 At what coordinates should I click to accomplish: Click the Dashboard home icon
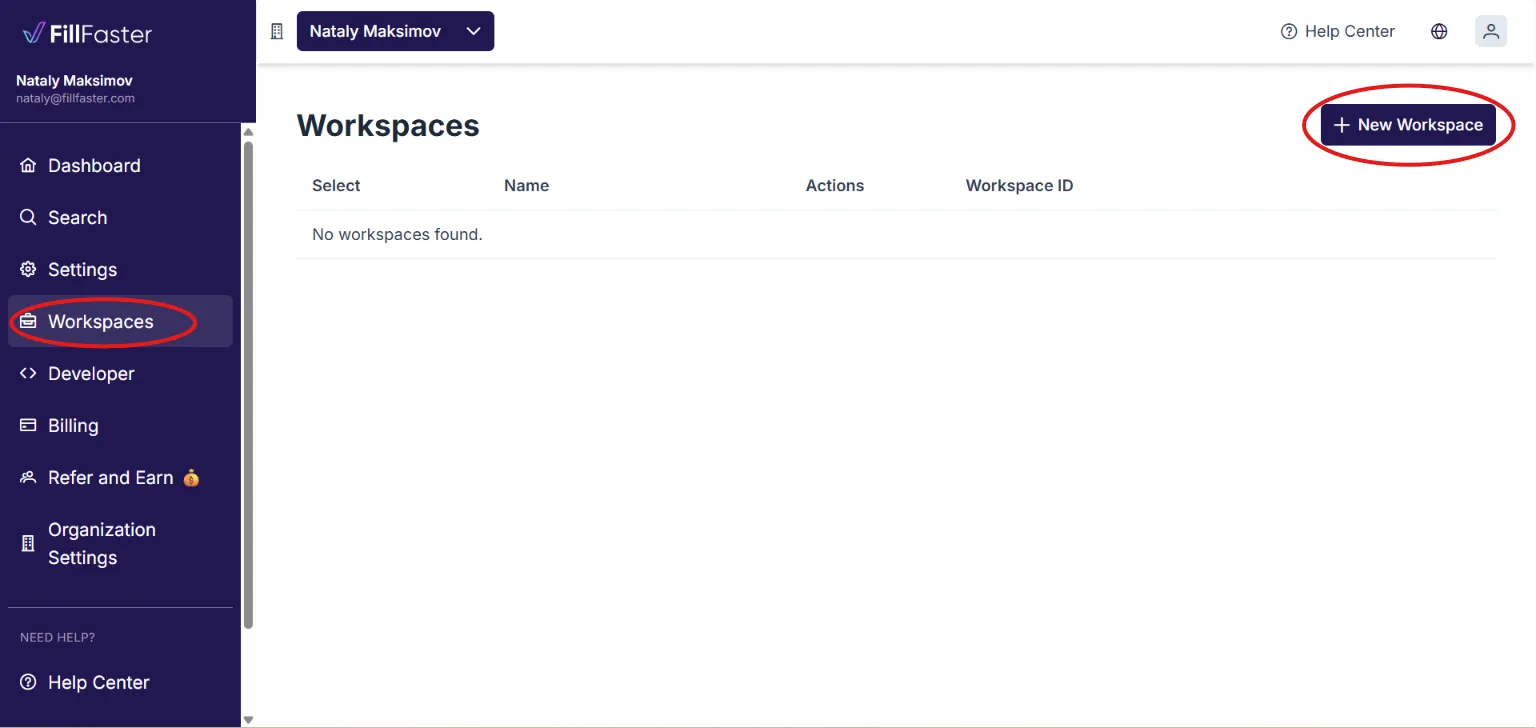(28, 166)
